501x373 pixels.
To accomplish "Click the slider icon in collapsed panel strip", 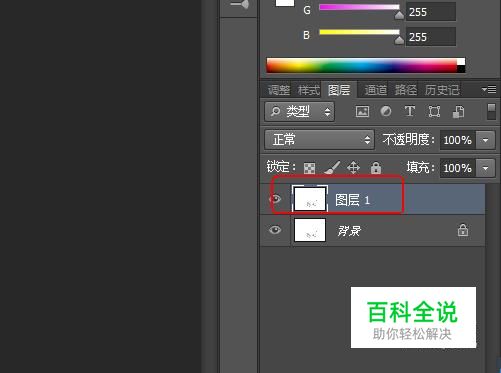I will click(x=240, y=4).
